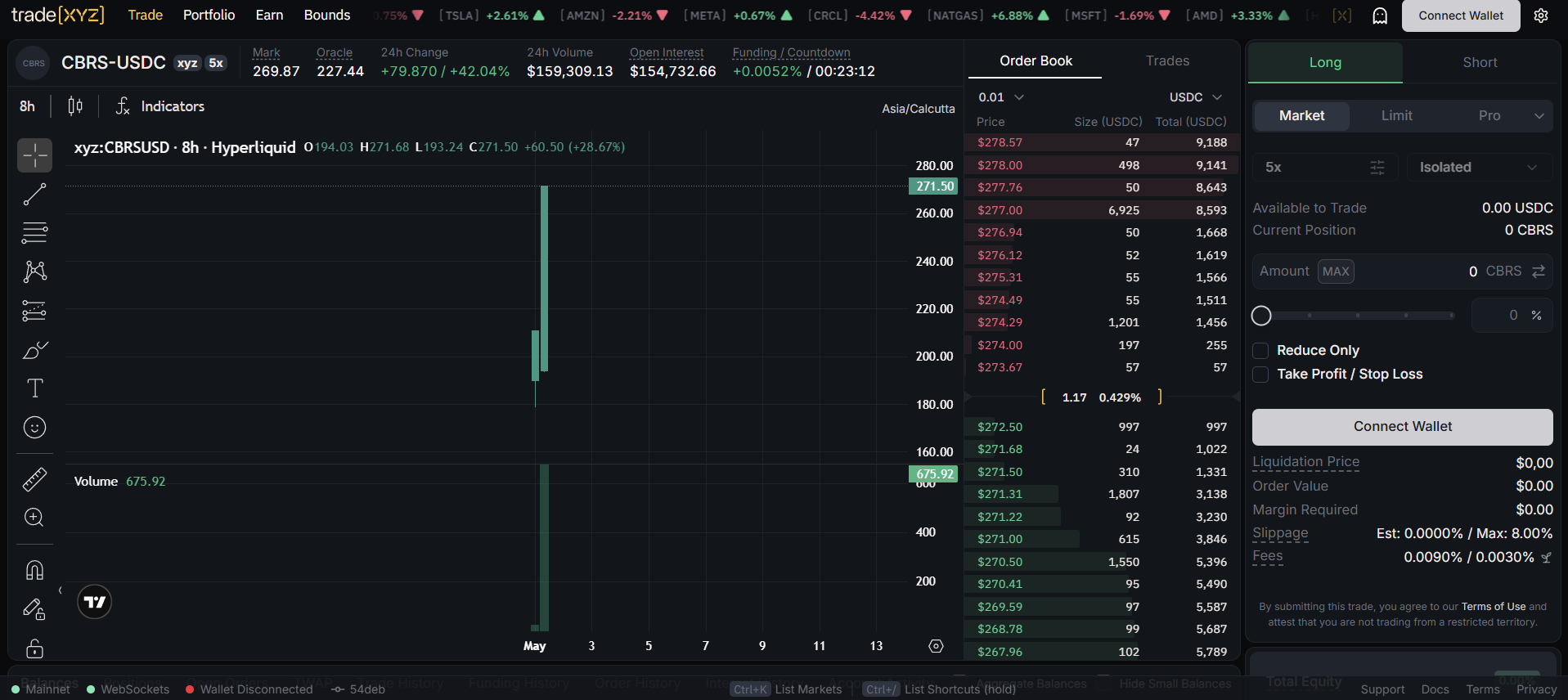Open the forecasting position tool

click(x=34, y=311)
